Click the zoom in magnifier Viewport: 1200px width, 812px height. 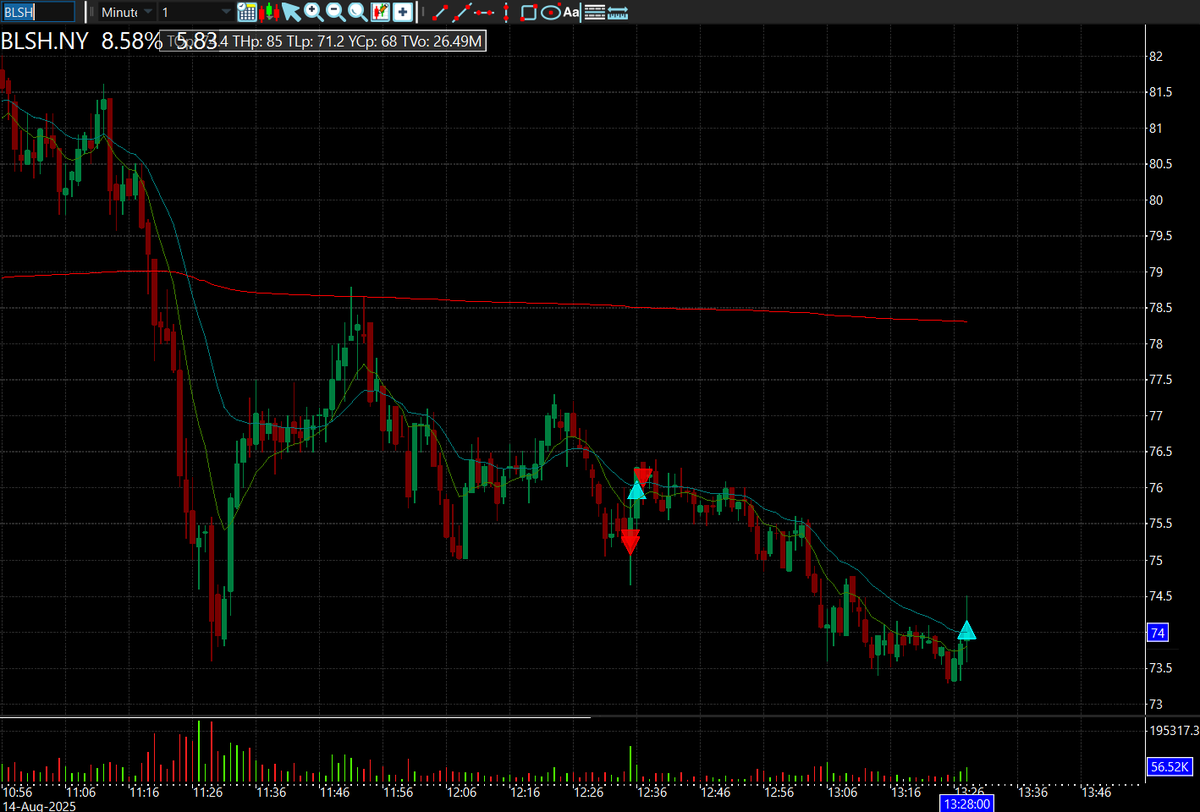pyautogui.click(x=313, y=12)
